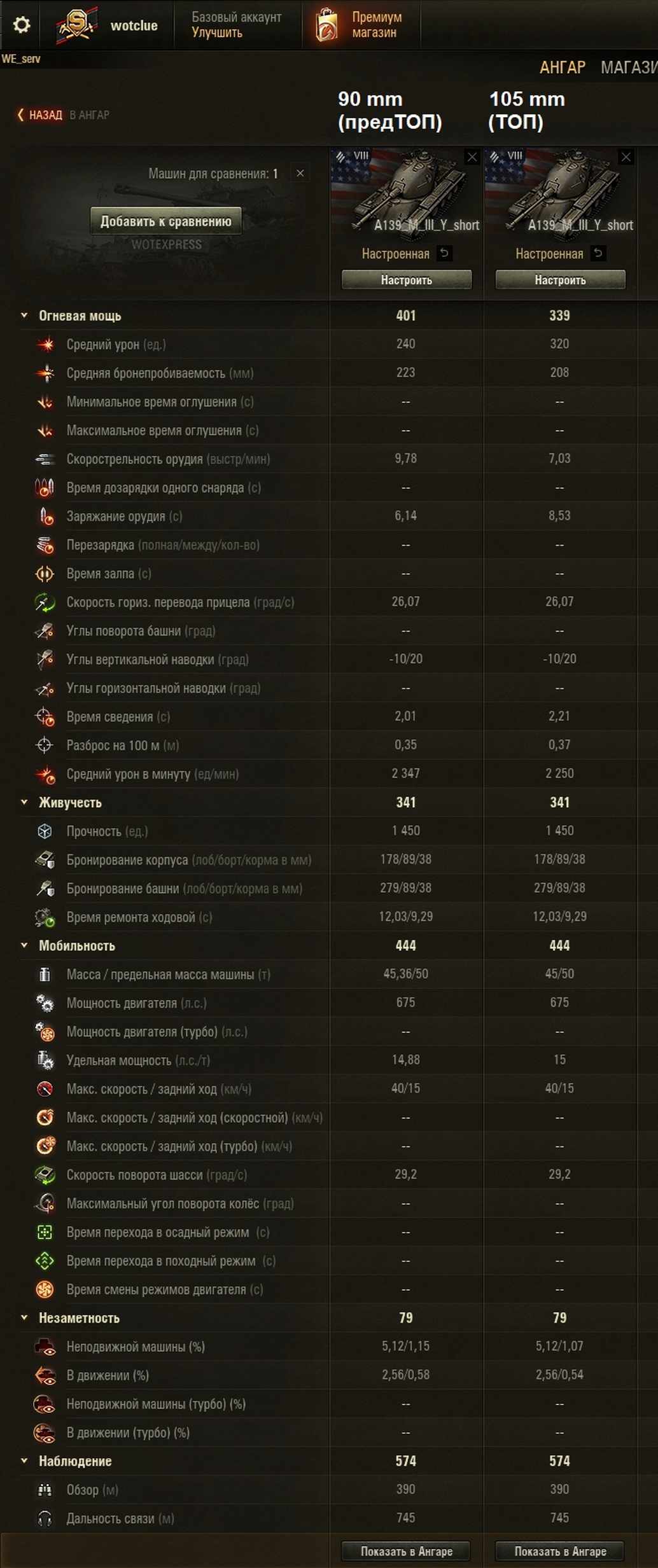
Task: Click the aiming time row icon
Action: (45, 717)
